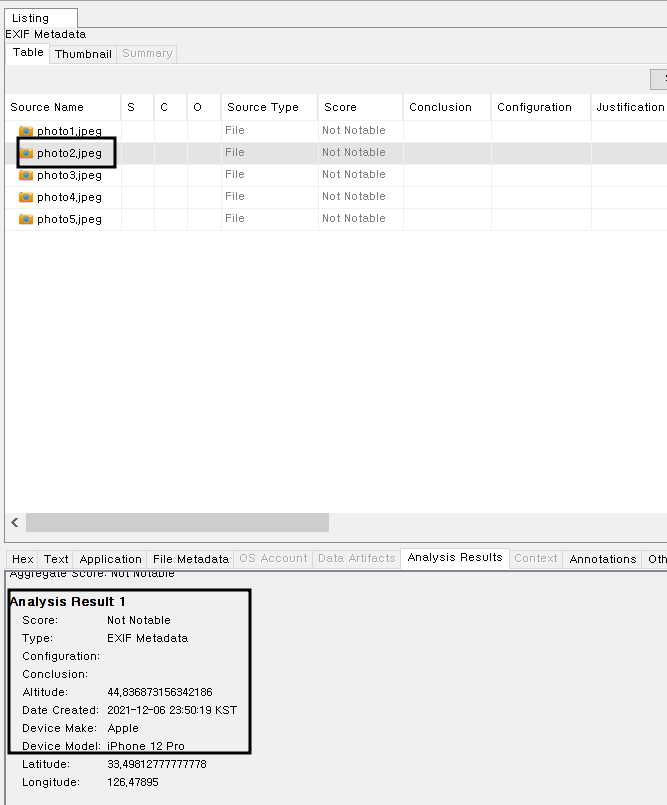Image resolution: width=667 pixels, height=805 pixels.
Task: Click Not Notable score for photo3.jpeg
Action: click(354, 175)
